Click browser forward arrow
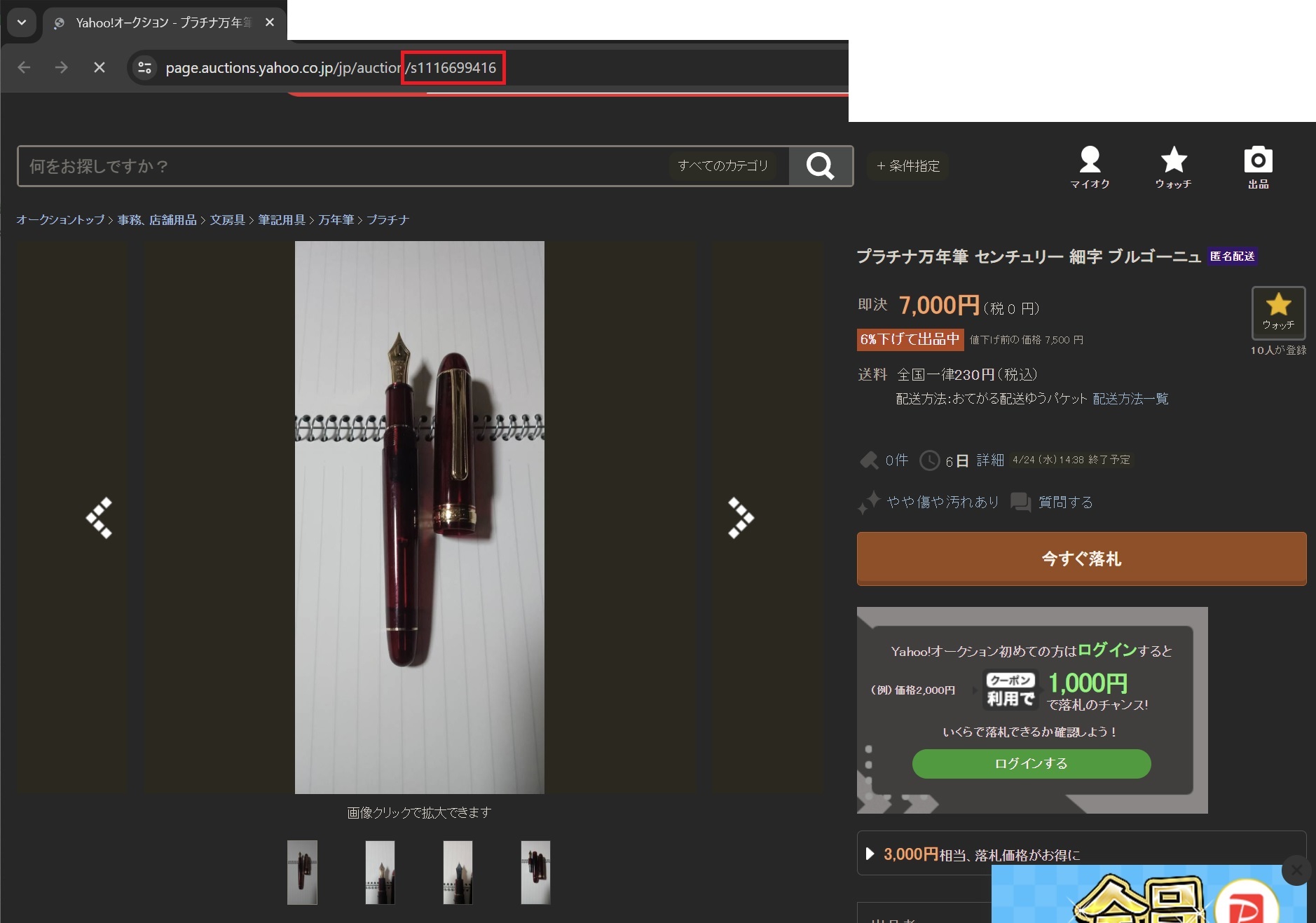Screen dimensions: 1316x923 click(62, 67)
